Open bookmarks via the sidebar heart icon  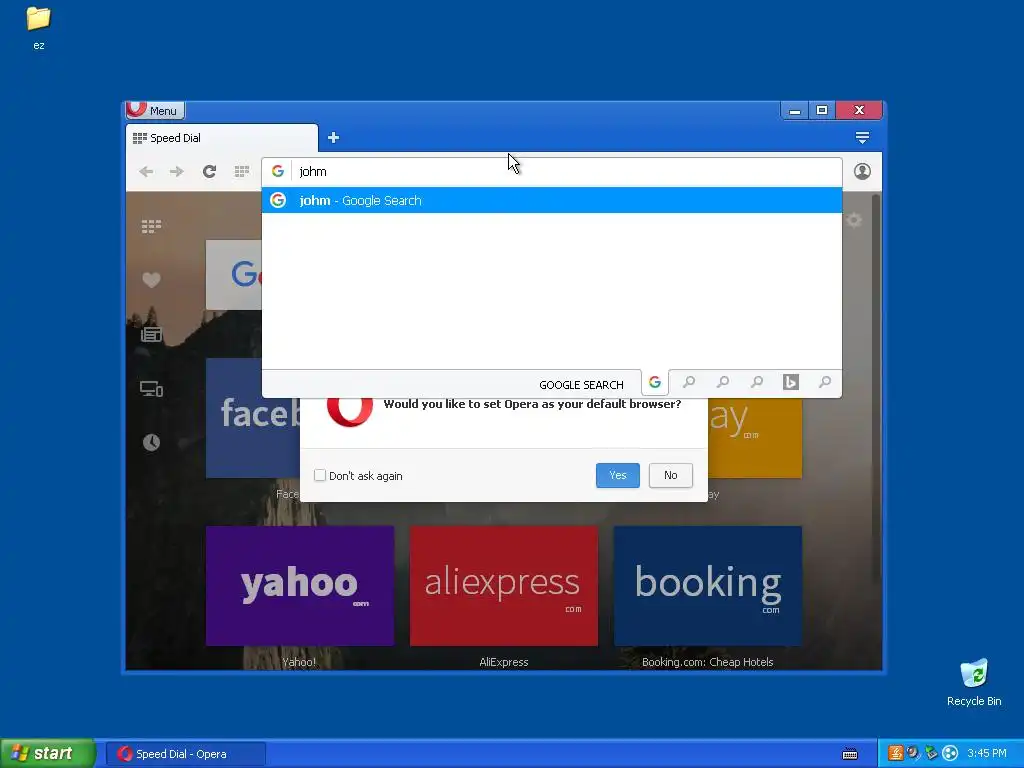pyautogui.click(x=151, y=280)
